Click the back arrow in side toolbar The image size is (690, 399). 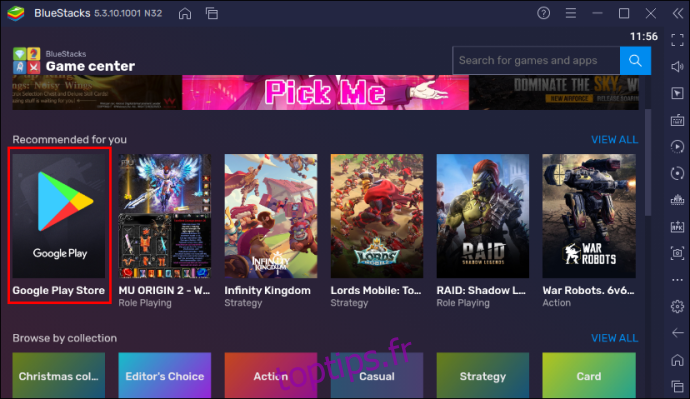point(677,333)
